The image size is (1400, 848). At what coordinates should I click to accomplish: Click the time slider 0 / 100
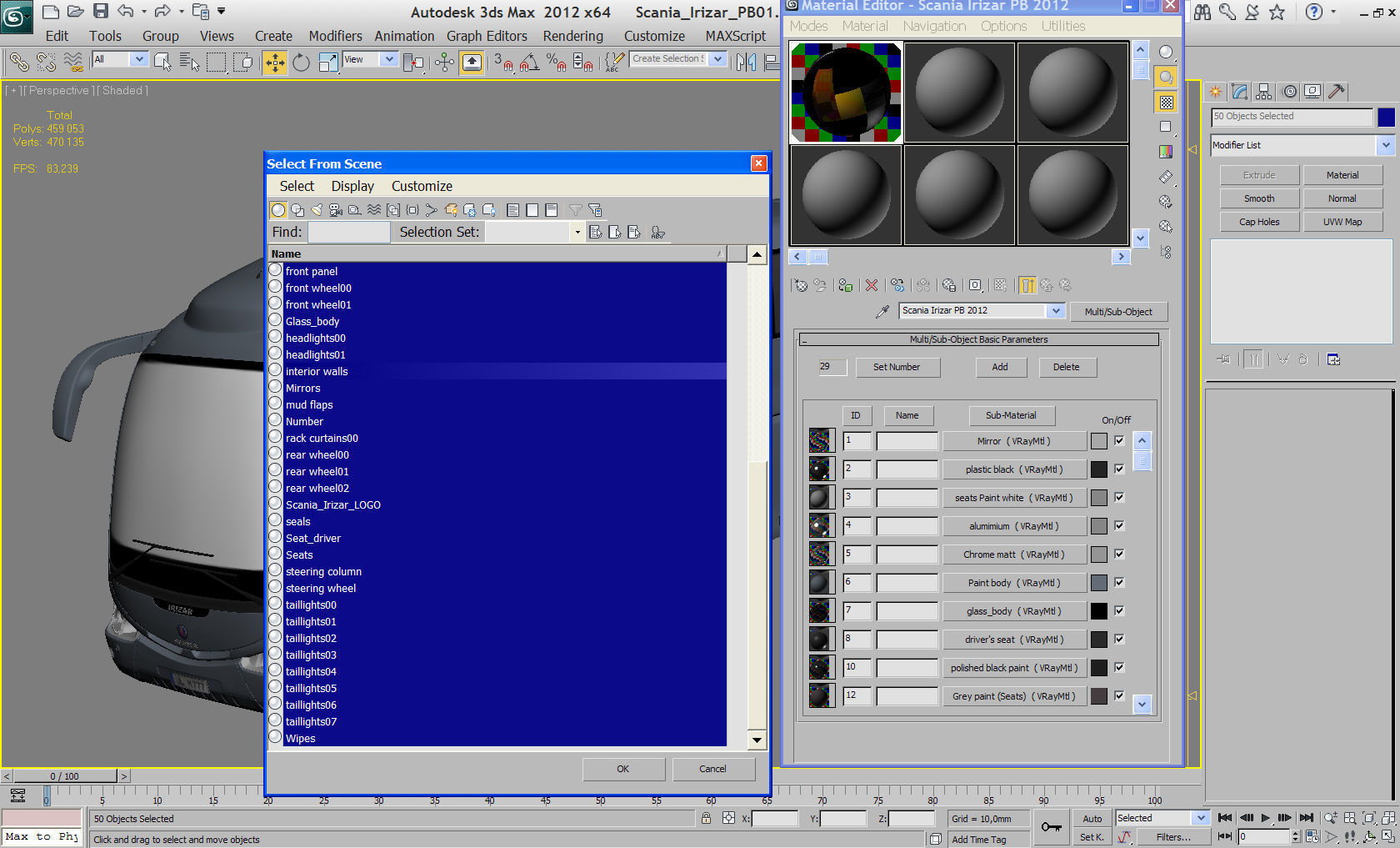click(64, 776)
